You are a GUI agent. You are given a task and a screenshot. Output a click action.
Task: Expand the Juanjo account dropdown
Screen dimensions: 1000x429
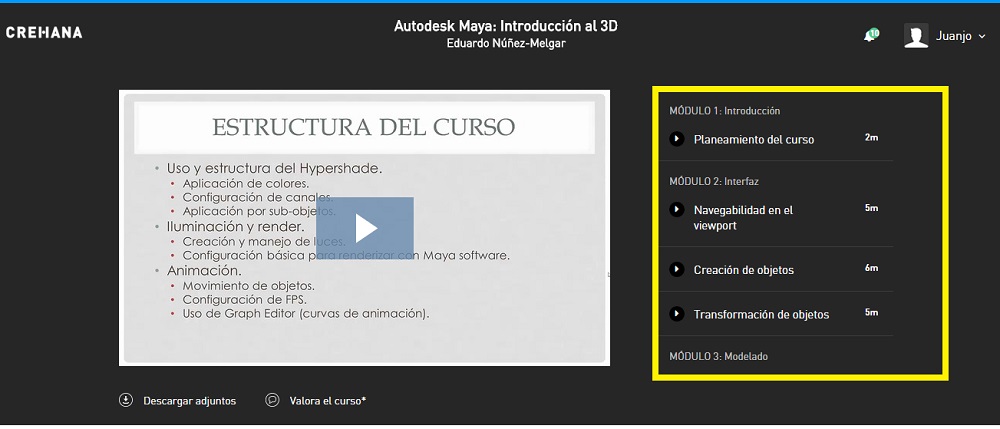click(x=983, y=37)
